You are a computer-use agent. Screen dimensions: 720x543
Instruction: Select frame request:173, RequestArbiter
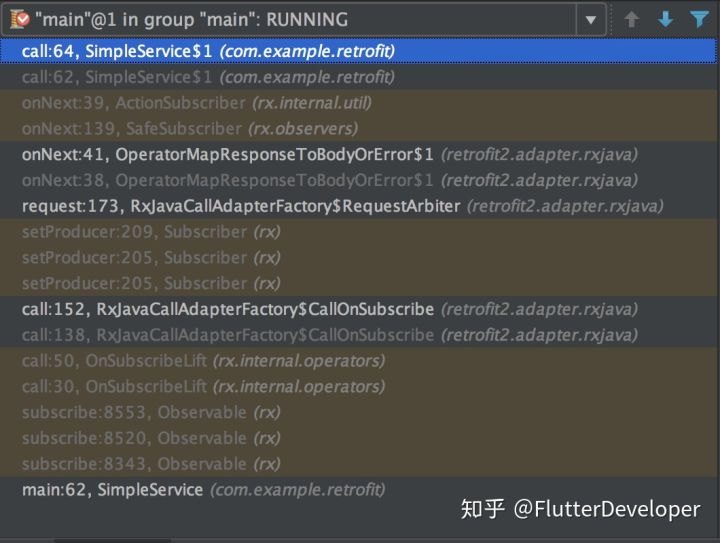pyautogui.click(x=342, y=206)
